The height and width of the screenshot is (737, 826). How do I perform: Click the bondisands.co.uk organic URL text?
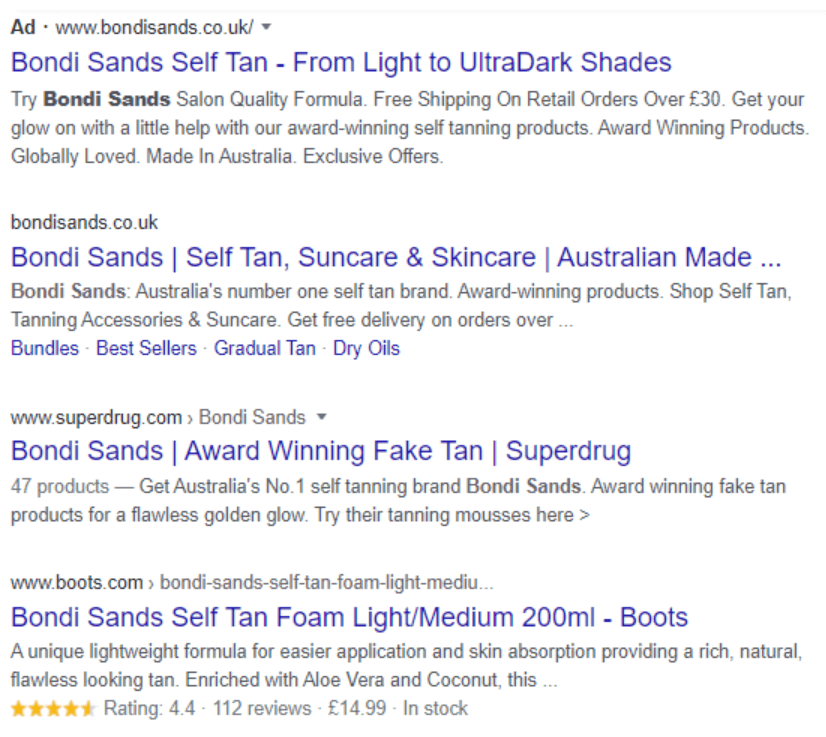pos(84,222)
